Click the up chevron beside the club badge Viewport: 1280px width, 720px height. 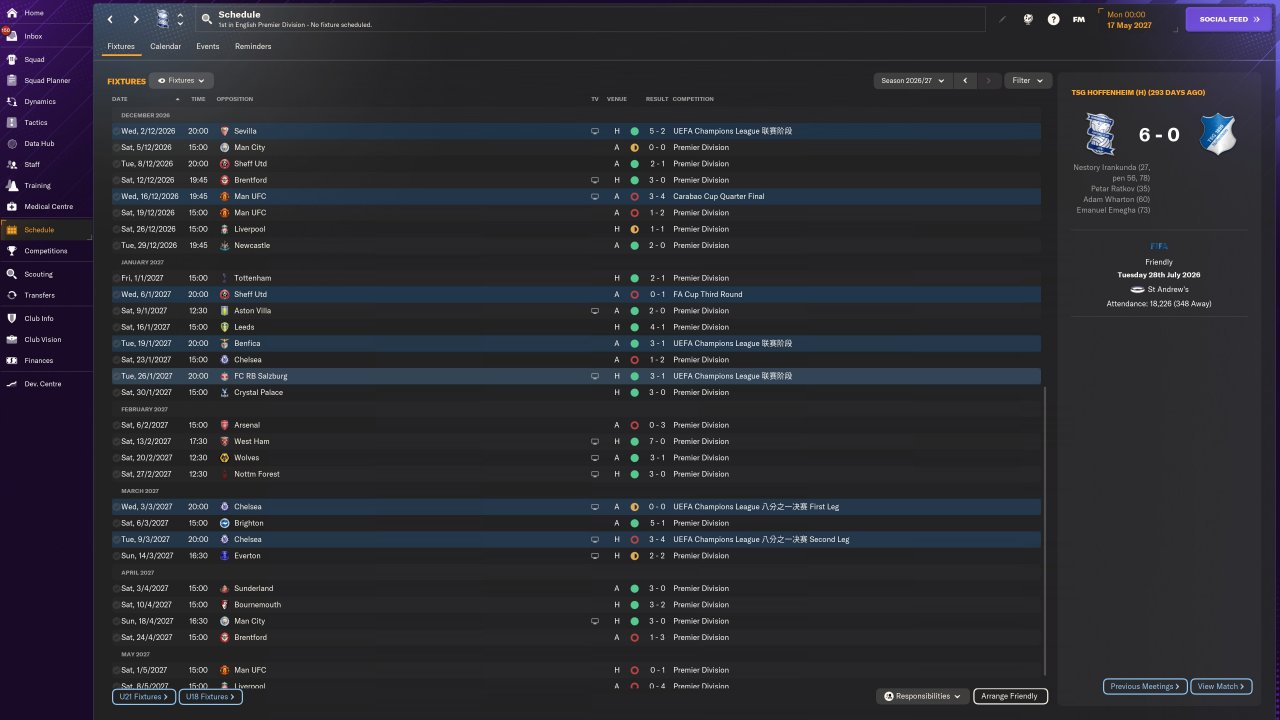180,15
